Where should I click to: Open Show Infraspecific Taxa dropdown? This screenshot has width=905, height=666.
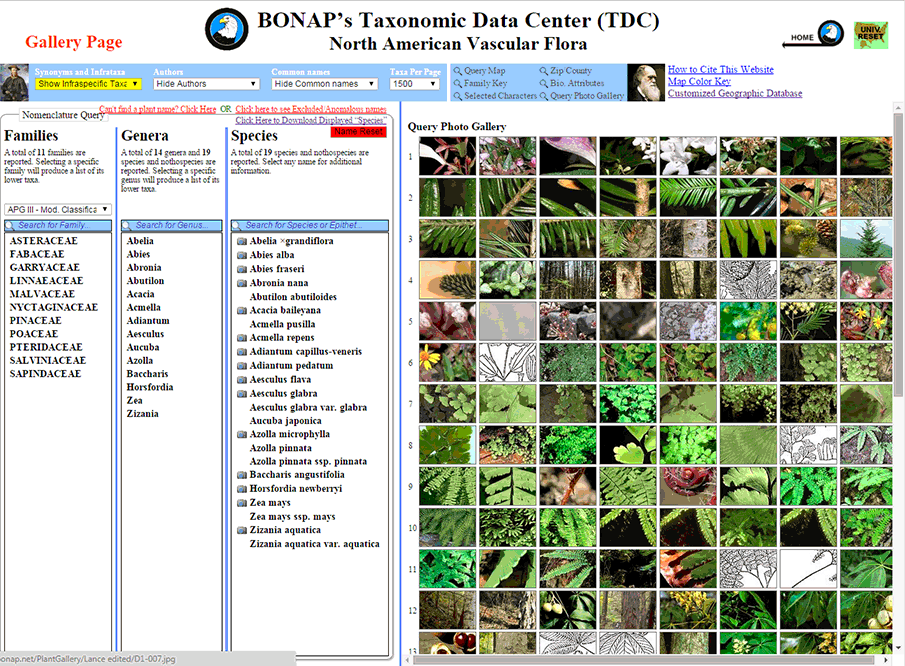[x=88, y=84]
